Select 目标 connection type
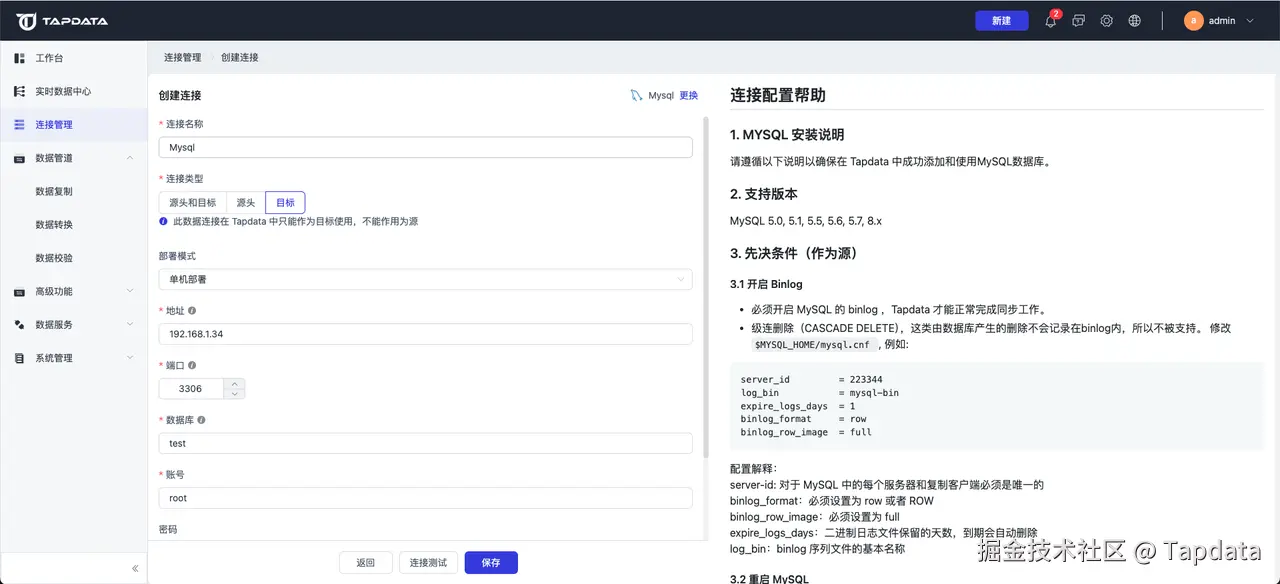1280x584 pixels. pyautogui.click(x=285, y=202)
